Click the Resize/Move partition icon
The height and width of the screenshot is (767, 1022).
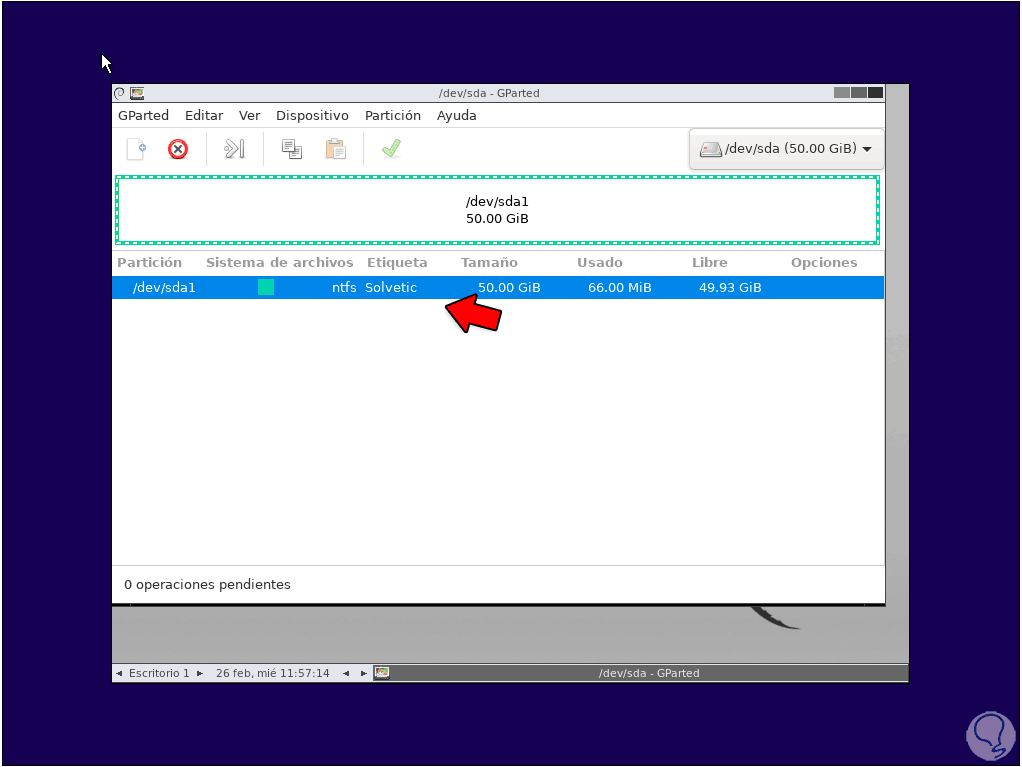pyautogui.click(x=235, y=149)
